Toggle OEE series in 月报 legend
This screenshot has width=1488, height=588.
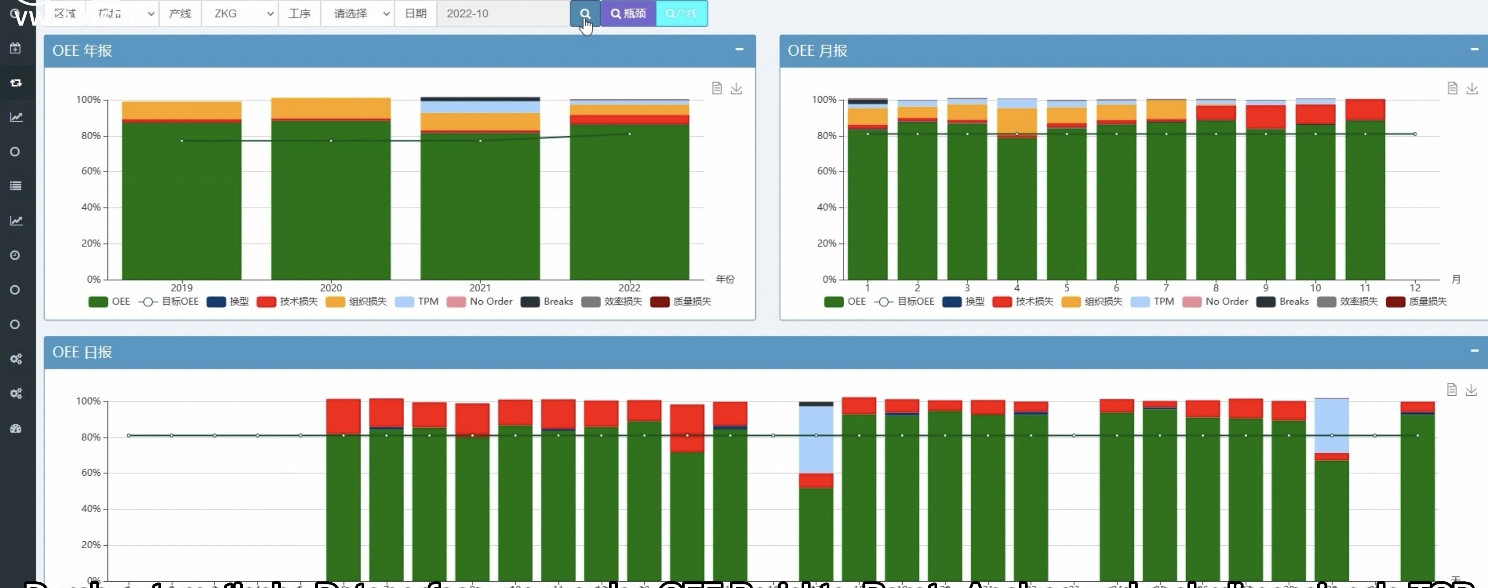tap(846, 301)
